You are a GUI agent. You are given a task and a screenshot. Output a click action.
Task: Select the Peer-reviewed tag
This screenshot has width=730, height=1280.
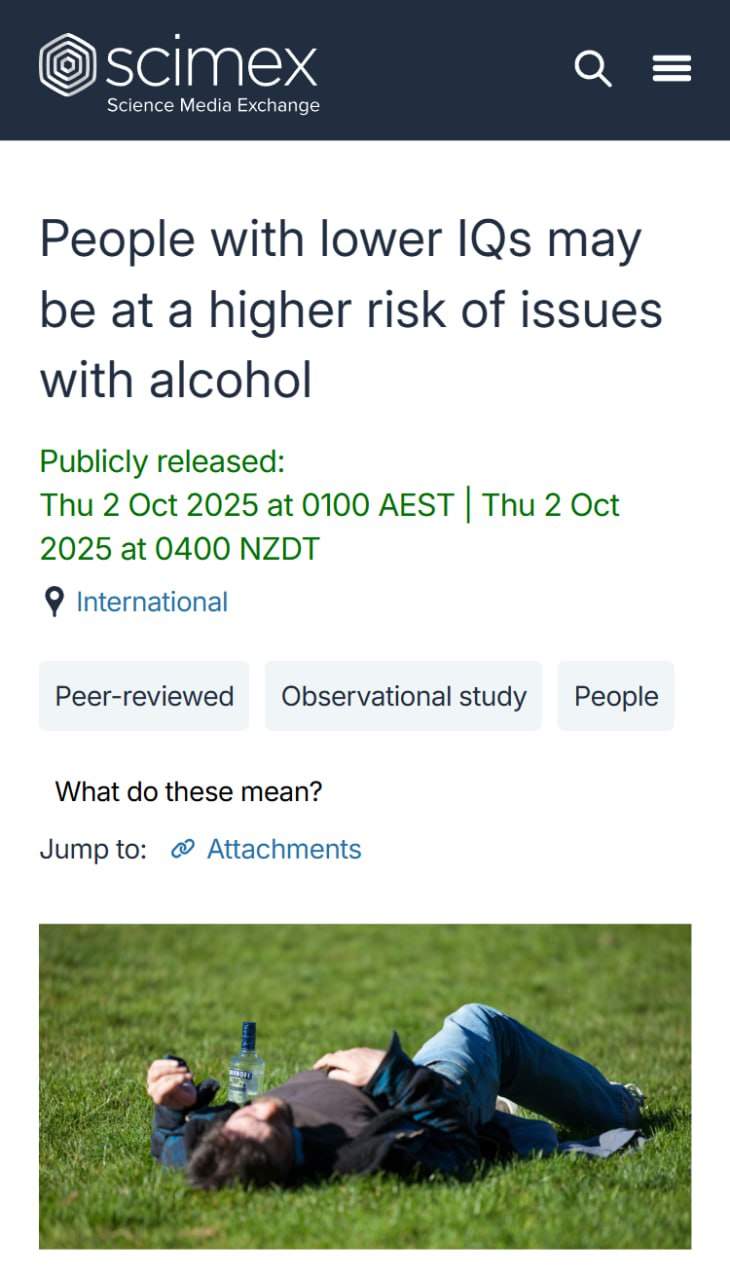point(144,696)
